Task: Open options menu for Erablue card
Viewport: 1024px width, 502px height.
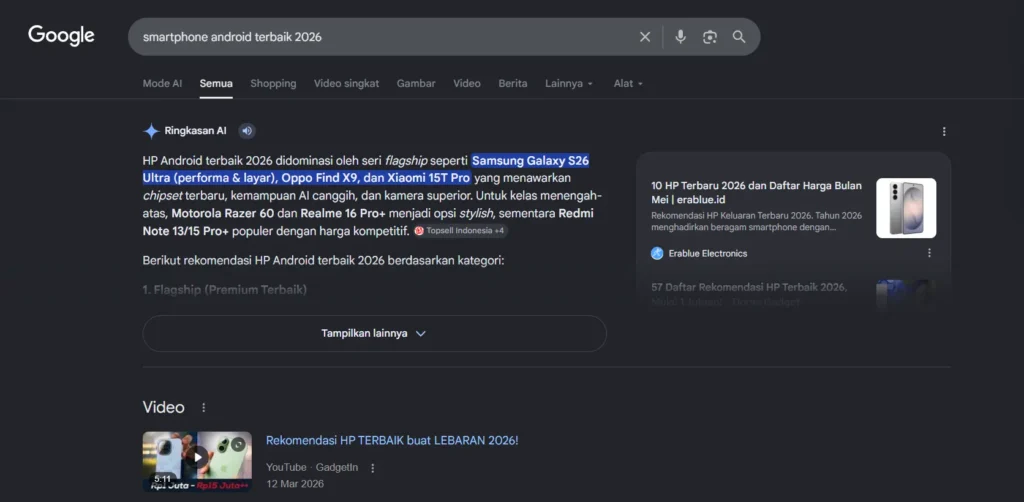Action: click(929, 253)
